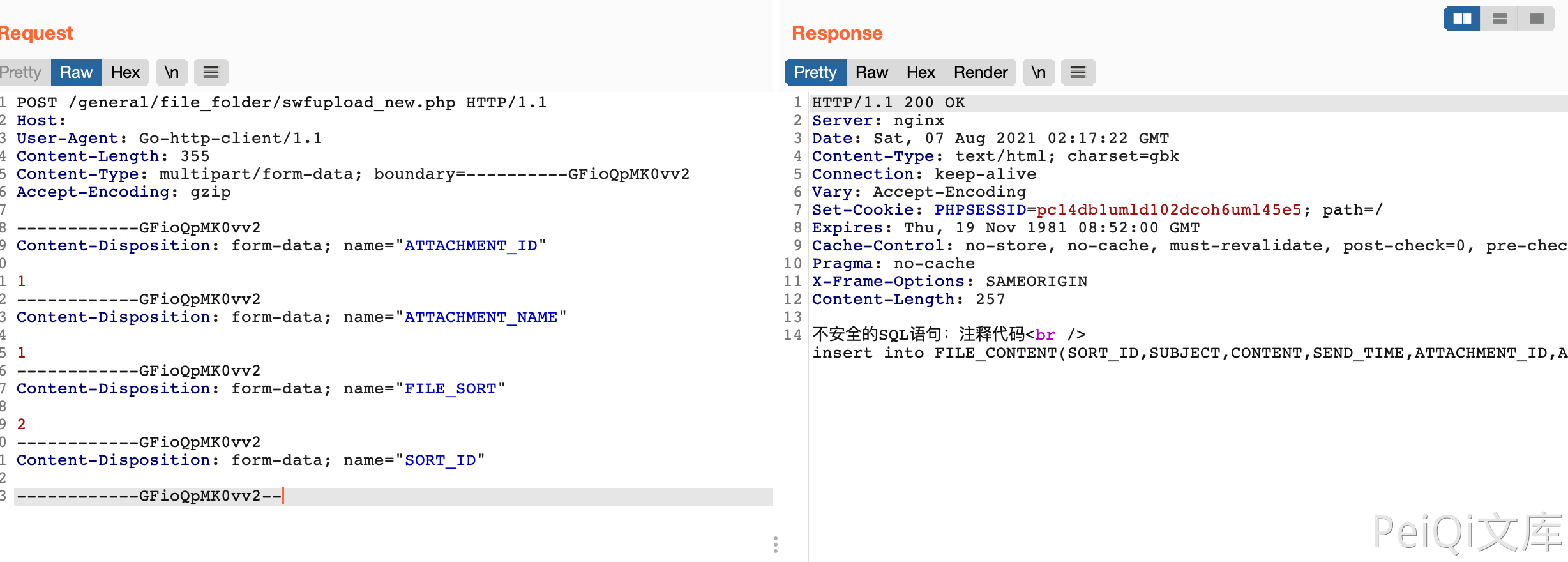Image resolution: width=1568 pixels, height=562 pixels.
Task: Open the Response Hex tab
Action: coord(921,72)
